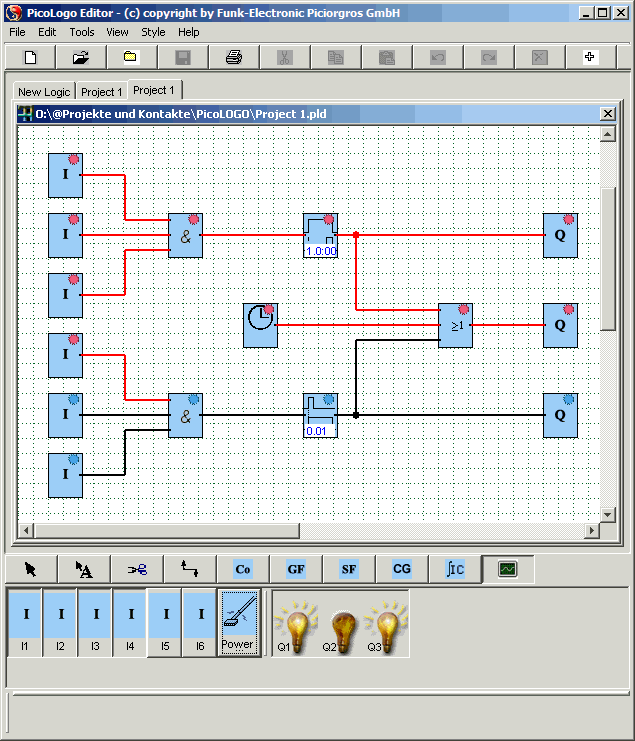Viewport: 635px width, 741px height.
Task: Click the Print toolbar icon
Action: [233, 57]
